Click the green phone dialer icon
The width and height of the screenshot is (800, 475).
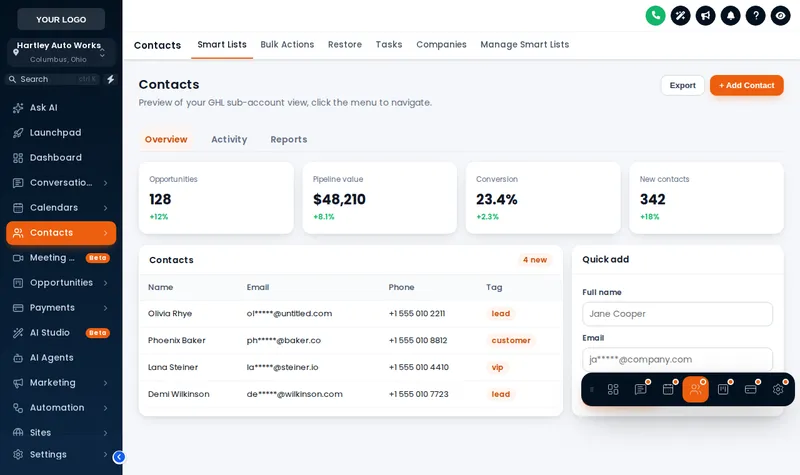[655, 16]
